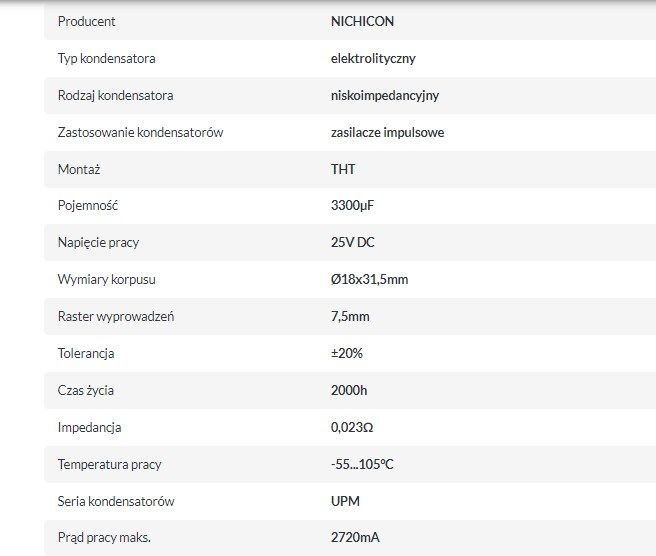Click the 25V DC voltage value

353,243
